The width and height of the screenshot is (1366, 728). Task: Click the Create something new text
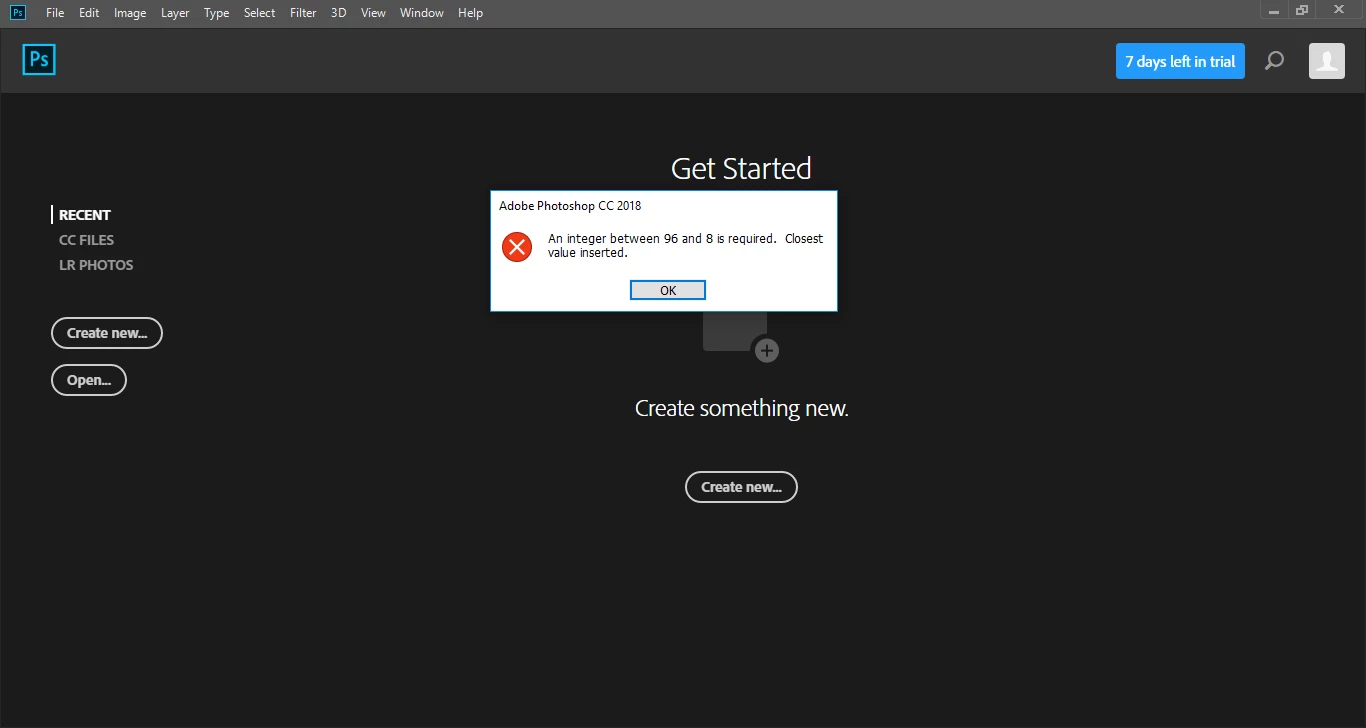tap(742, 408)
